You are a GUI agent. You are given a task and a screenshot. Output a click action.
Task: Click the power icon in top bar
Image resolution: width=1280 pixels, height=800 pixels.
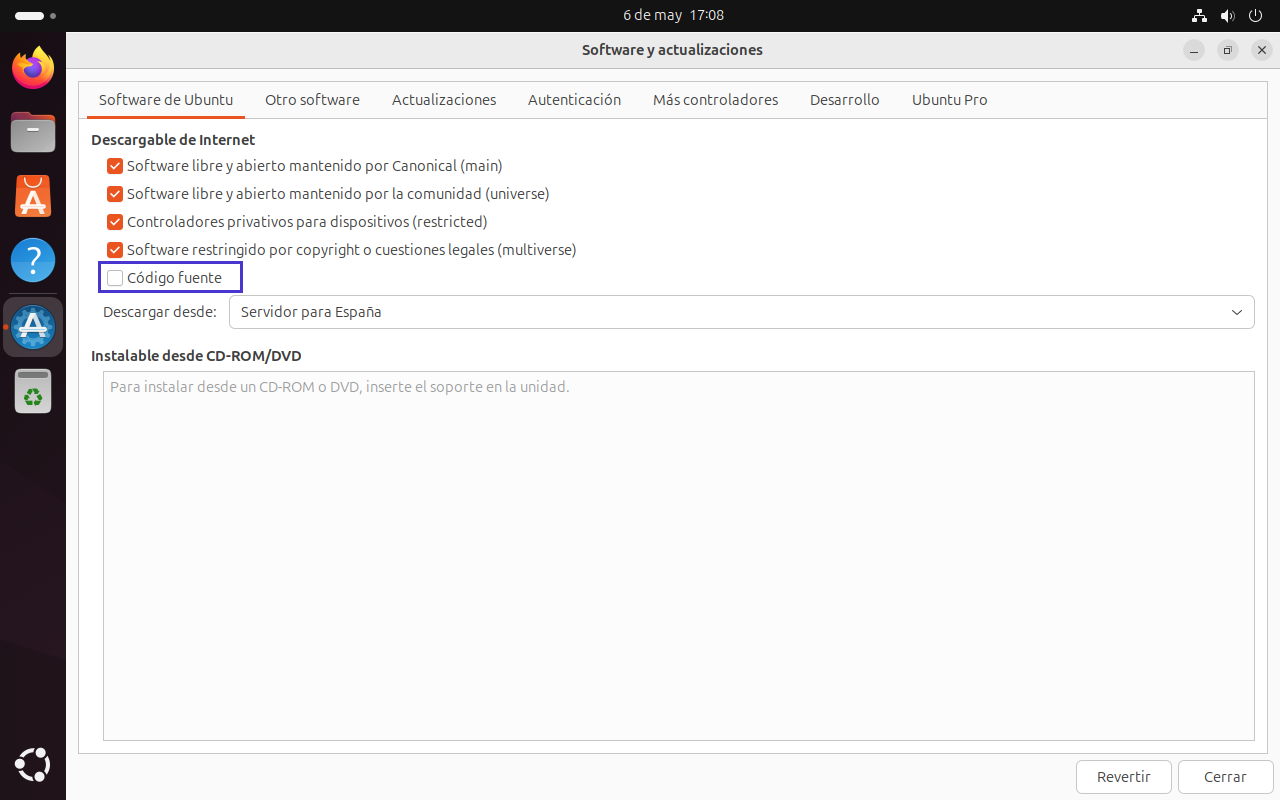pyautogui.click(x=1255, y=16)
